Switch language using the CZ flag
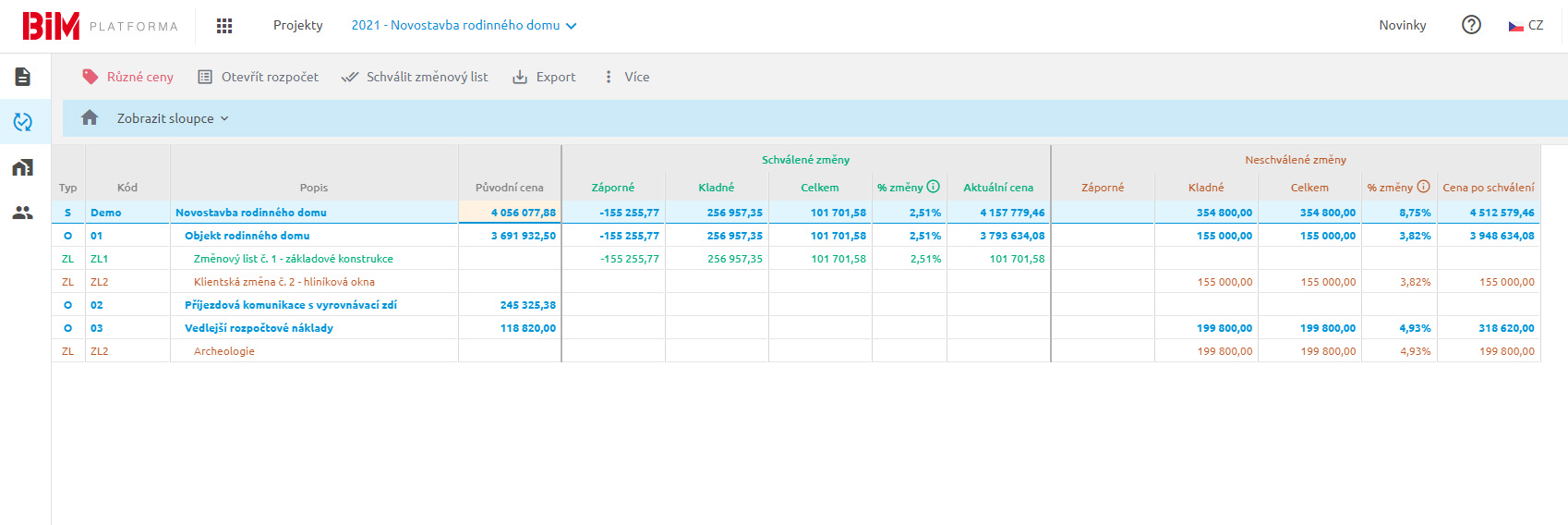Screen dimensions: 1568x525 coord(1526,26)
